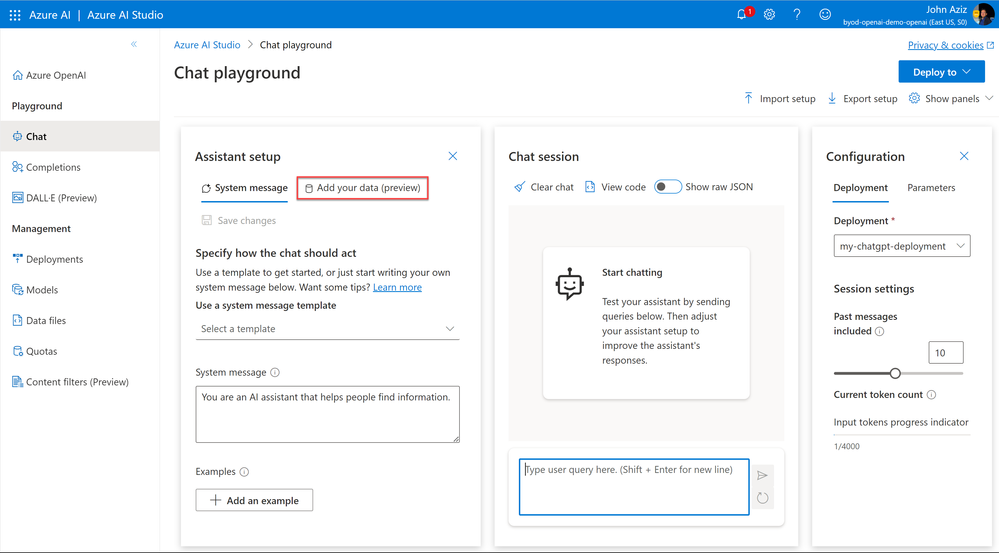Click the DALL·E (Preview) sidebar icon

[17, 198]
